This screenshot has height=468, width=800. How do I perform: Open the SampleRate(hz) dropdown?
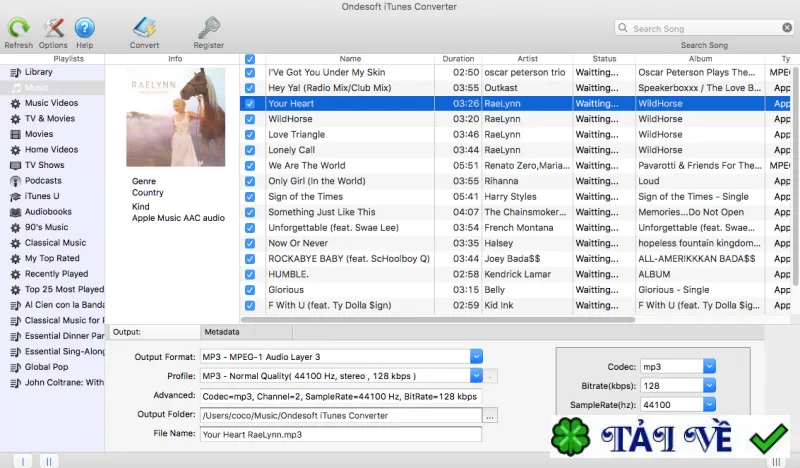pyautogui.click(x=709, y=404)
